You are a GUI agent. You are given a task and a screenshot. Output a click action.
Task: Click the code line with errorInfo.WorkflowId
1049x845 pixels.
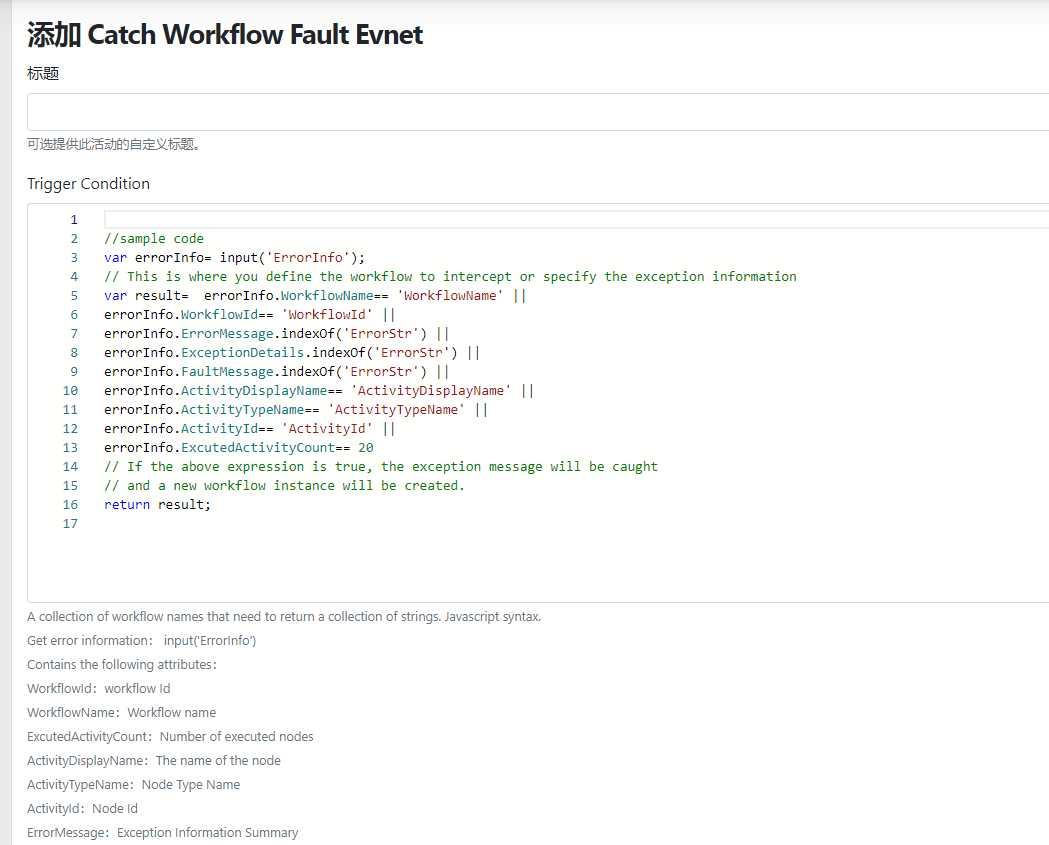point(250,314)
